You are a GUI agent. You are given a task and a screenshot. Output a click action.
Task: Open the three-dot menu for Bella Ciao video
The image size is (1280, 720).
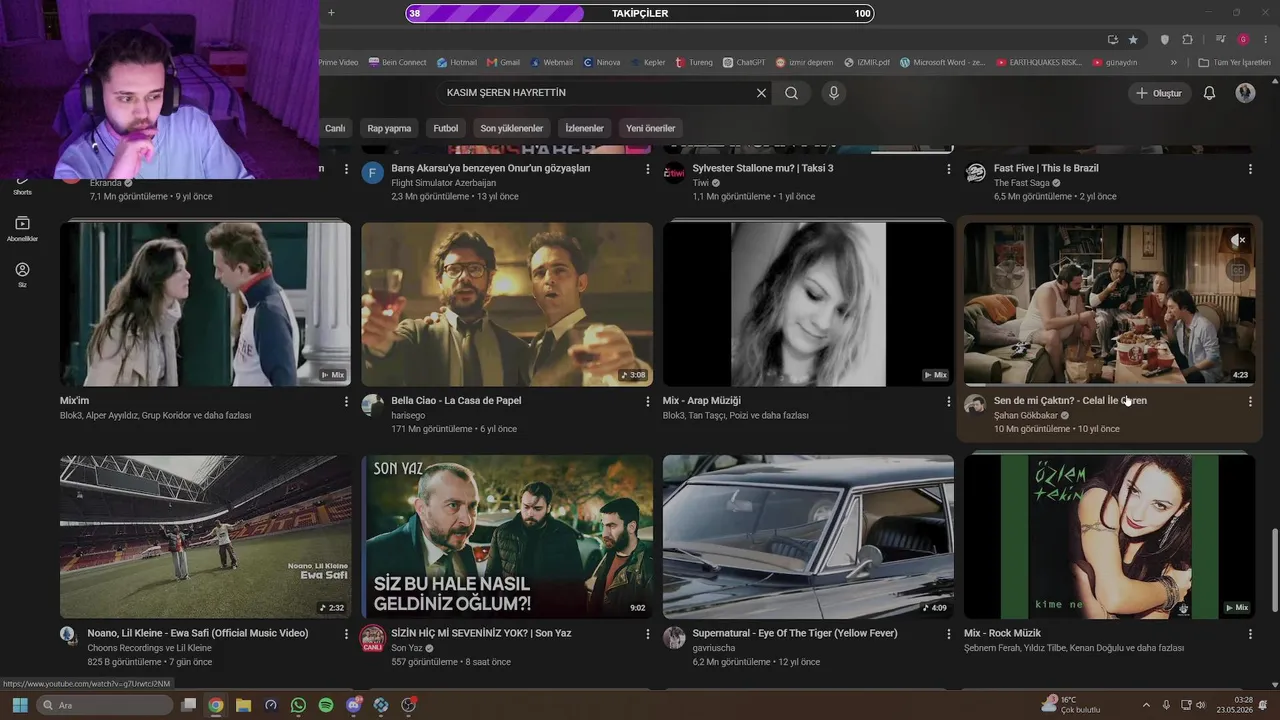click(x=647, y=401)
